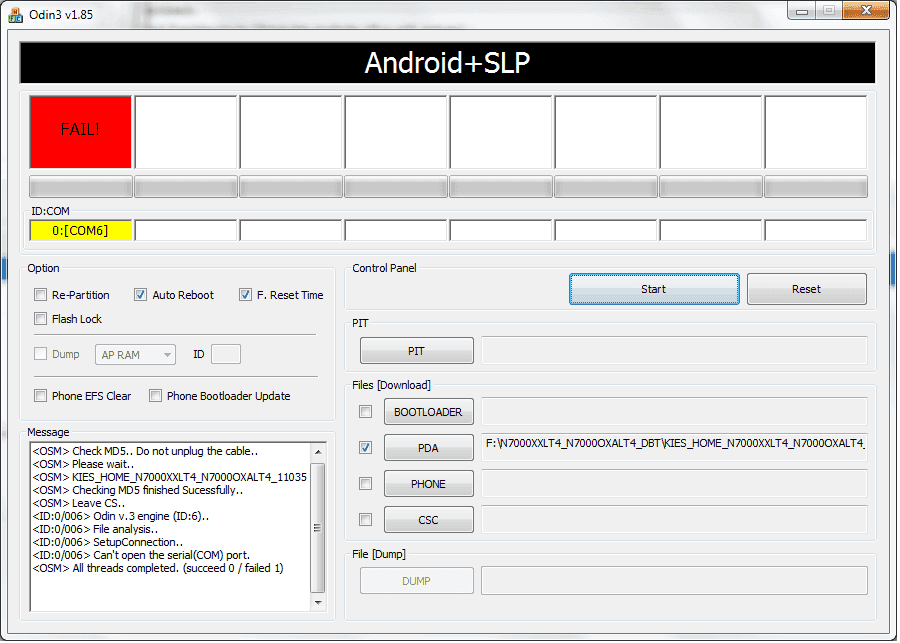Check the PHONE file checkbox
This screenshot has height=643, width=900.
[365, 484]
